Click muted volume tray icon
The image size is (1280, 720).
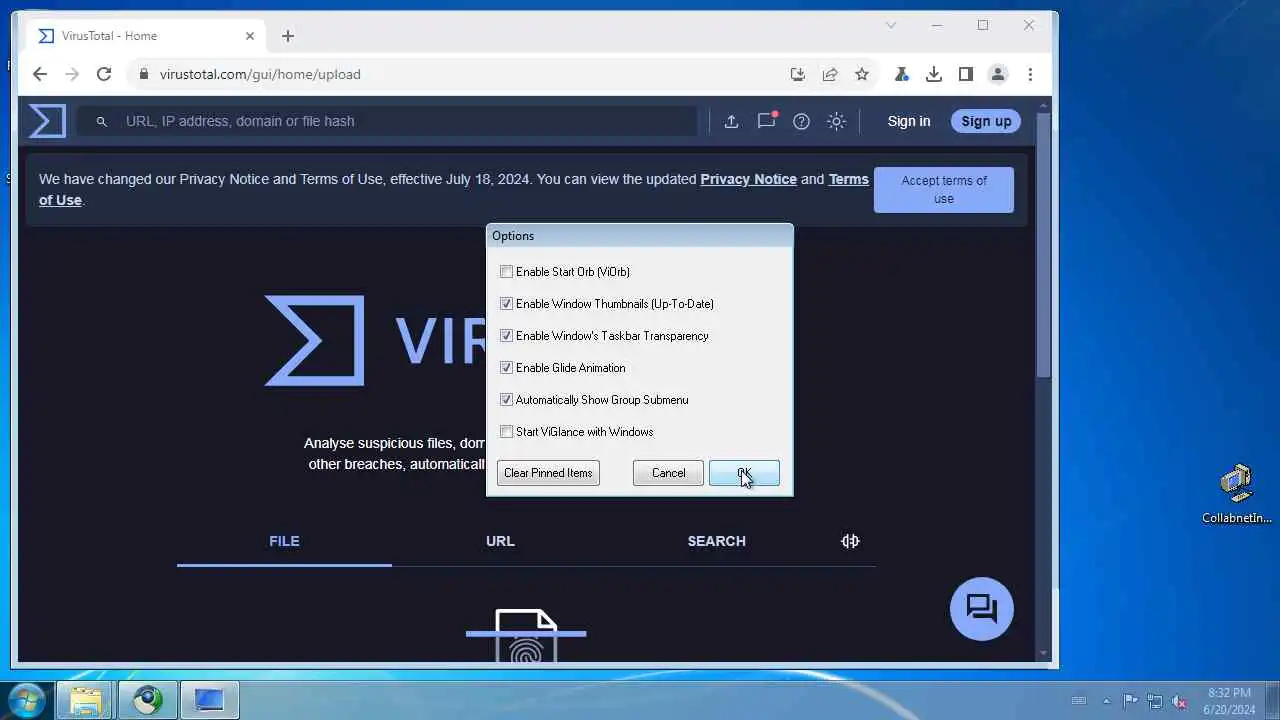coord(1180,701)
